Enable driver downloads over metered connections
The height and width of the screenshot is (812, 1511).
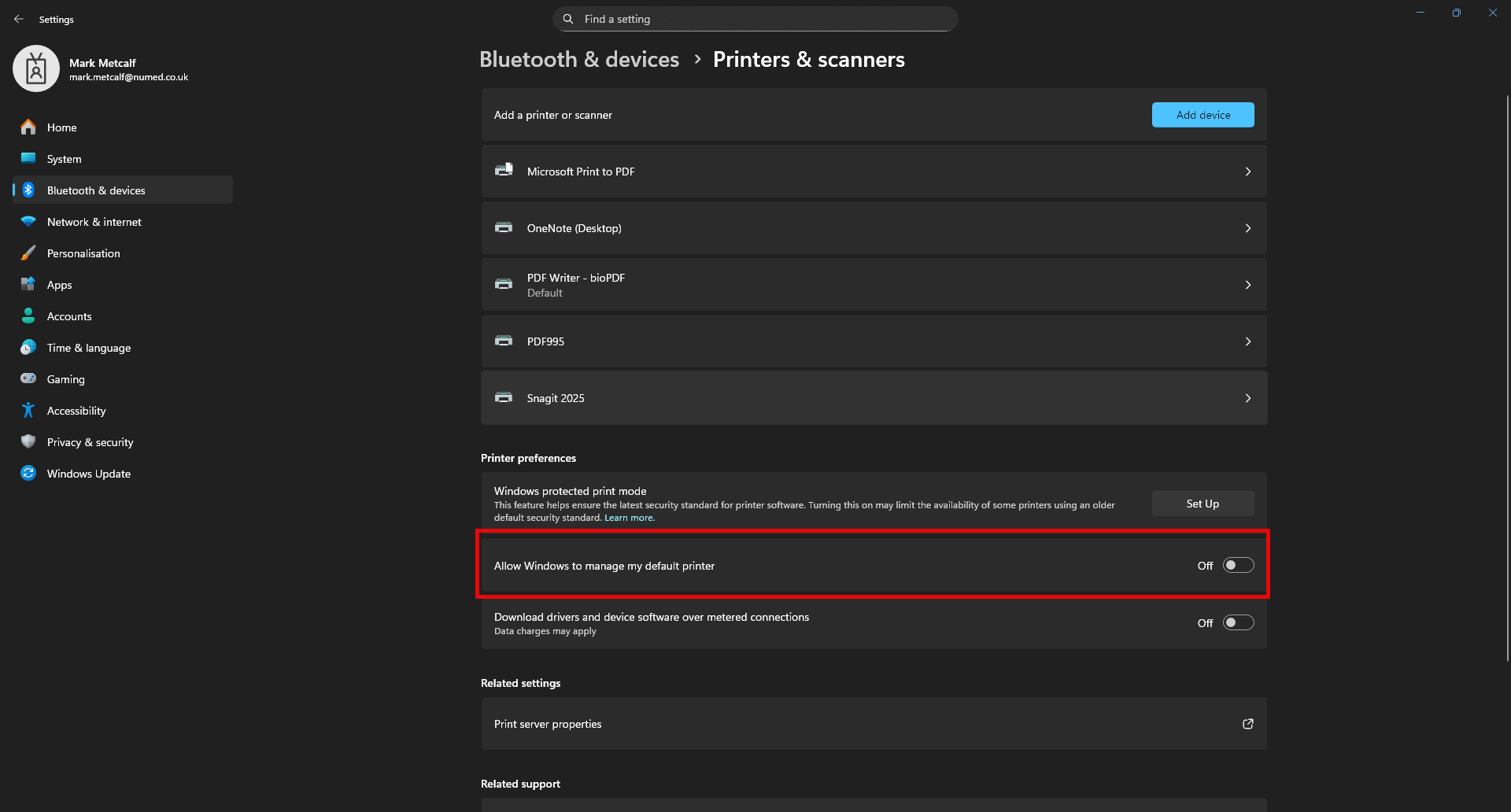[x=1238, y=623]
